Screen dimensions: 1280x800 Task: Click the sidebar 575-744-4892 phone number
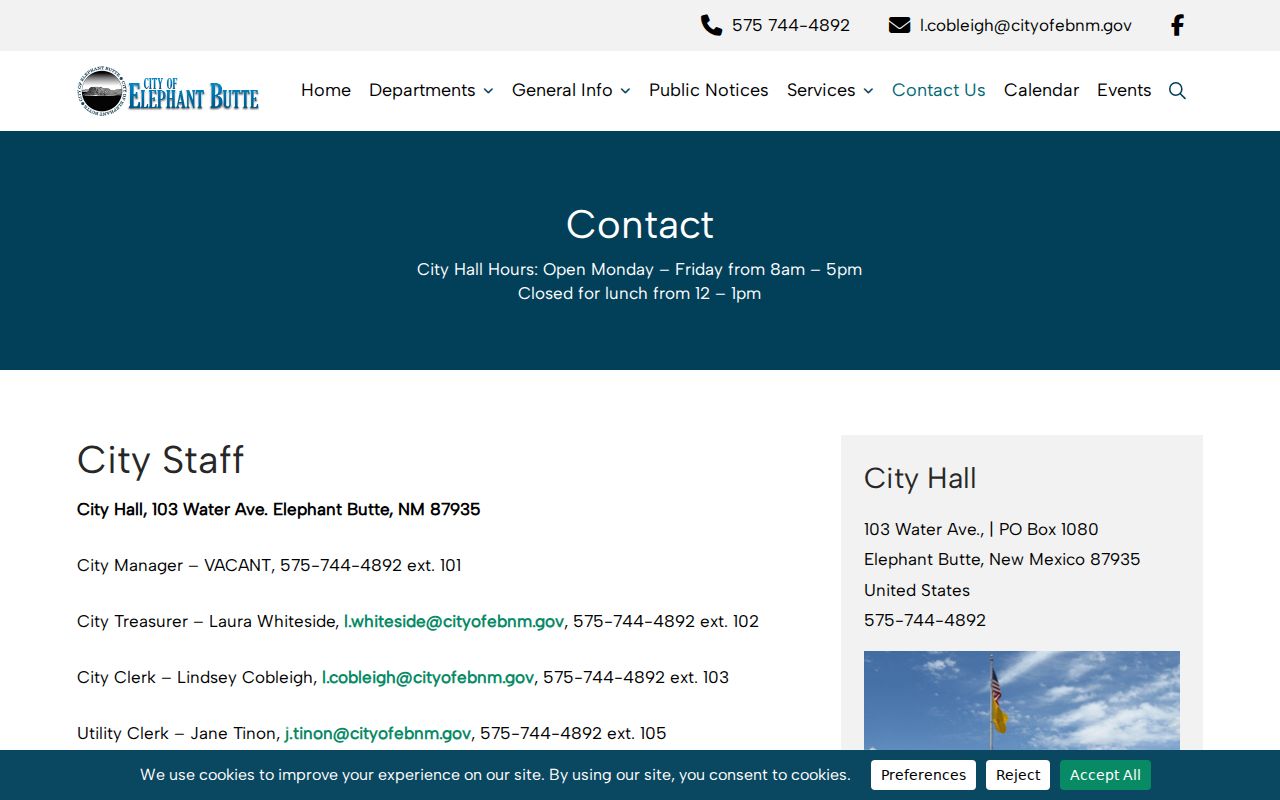(925, 620)
